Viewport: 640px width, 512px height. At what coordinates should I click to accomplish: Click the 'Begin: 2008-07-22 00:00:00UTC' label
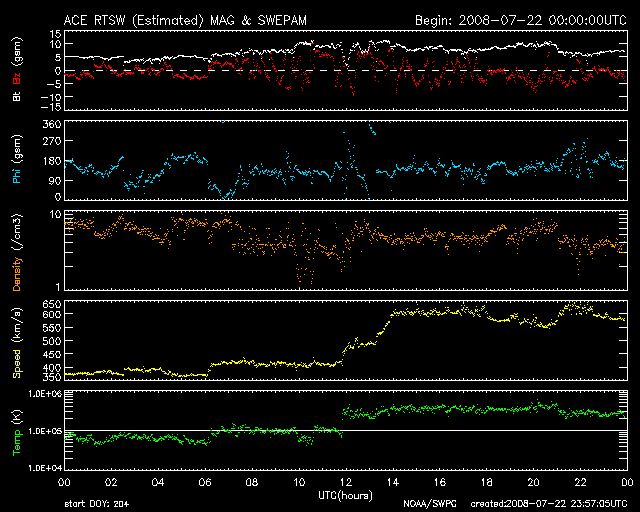point(521,20)
